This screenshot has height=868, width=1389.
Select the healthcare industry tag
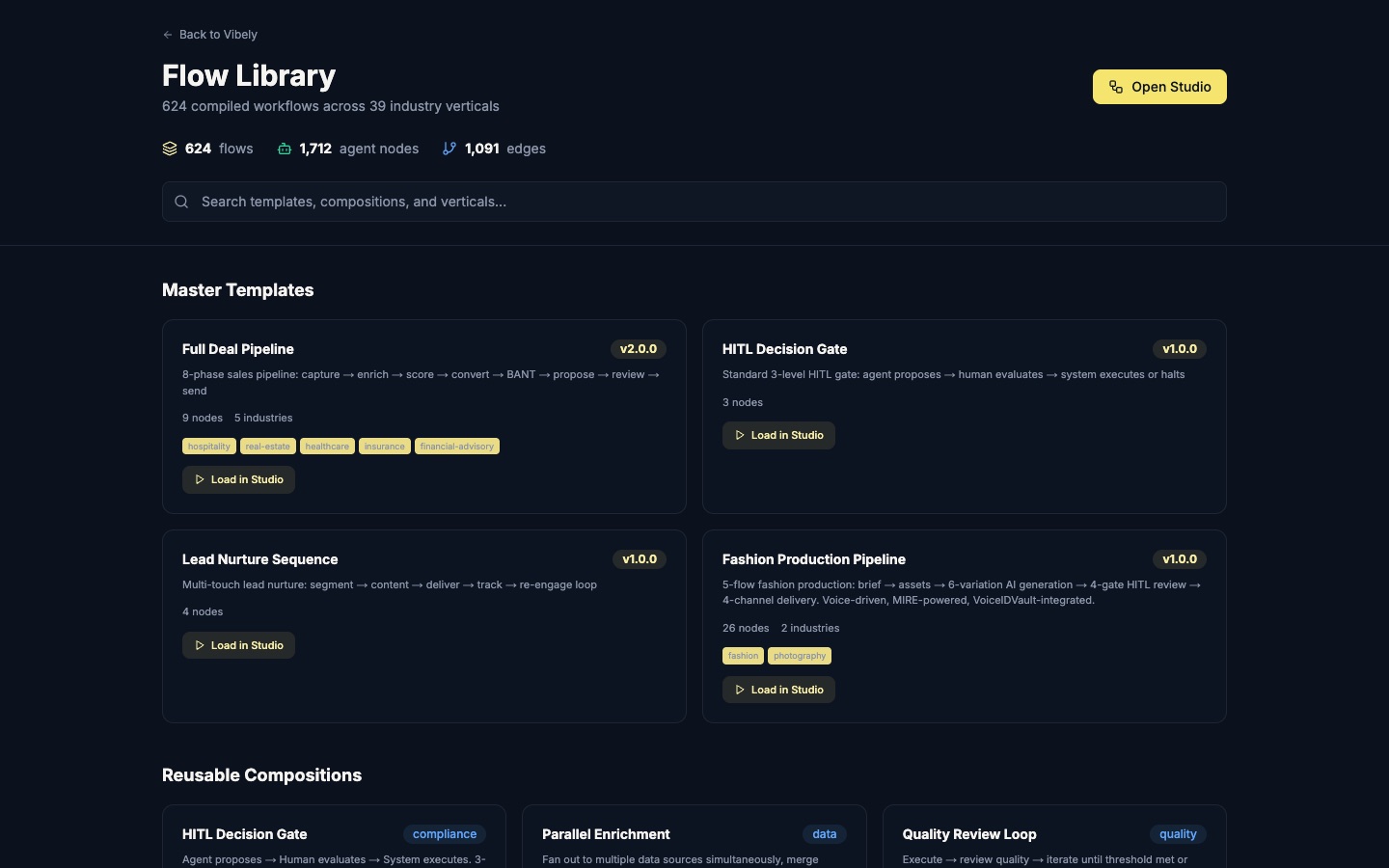point(327,447)
